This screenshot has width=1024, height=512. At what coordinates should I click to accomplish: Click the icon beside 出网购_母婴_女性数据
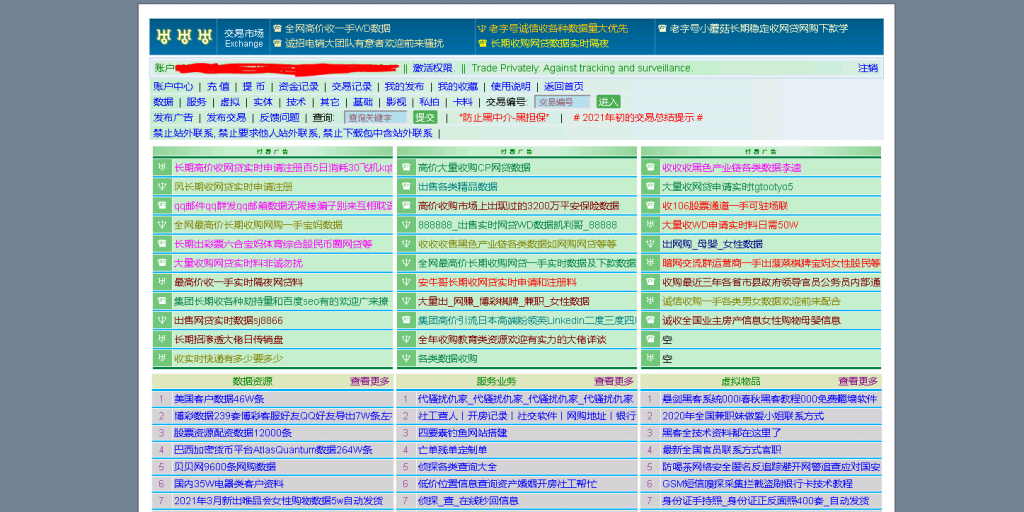tap(650, 244)
